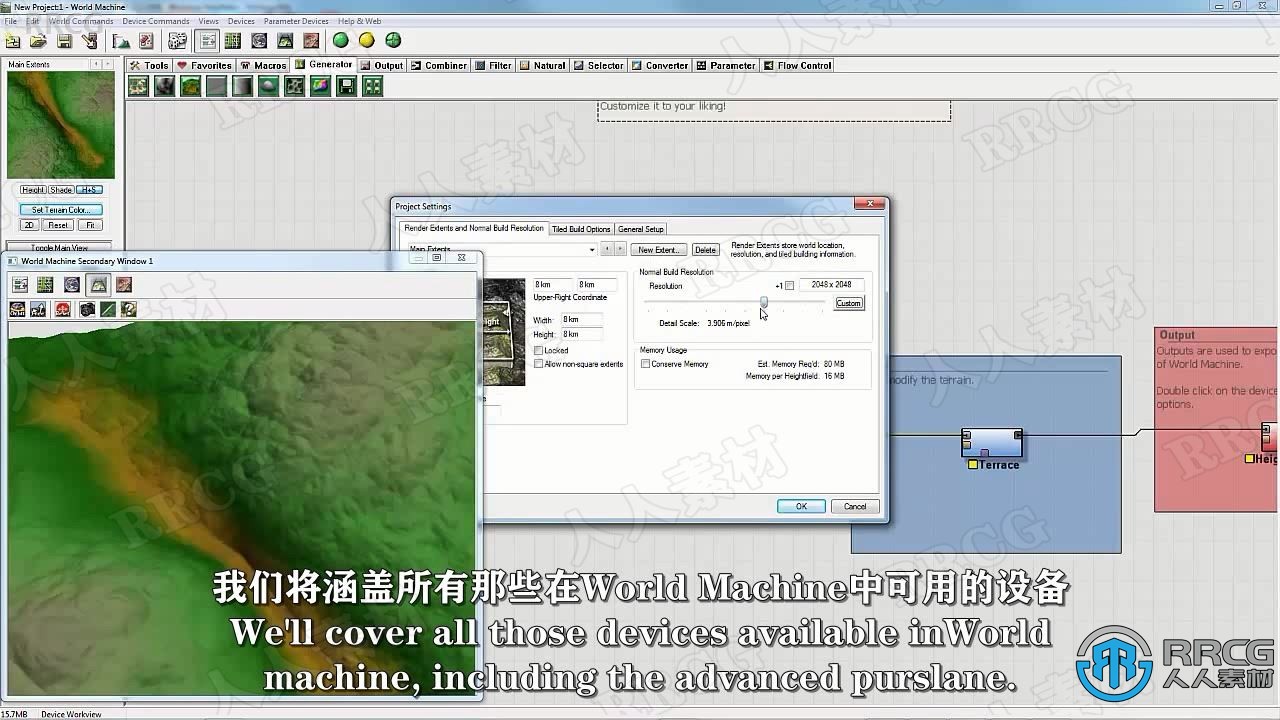Click the green Build button circle
Image resolution: width=1280 pixels, height=720 pixels.
(x=341, y=41)
